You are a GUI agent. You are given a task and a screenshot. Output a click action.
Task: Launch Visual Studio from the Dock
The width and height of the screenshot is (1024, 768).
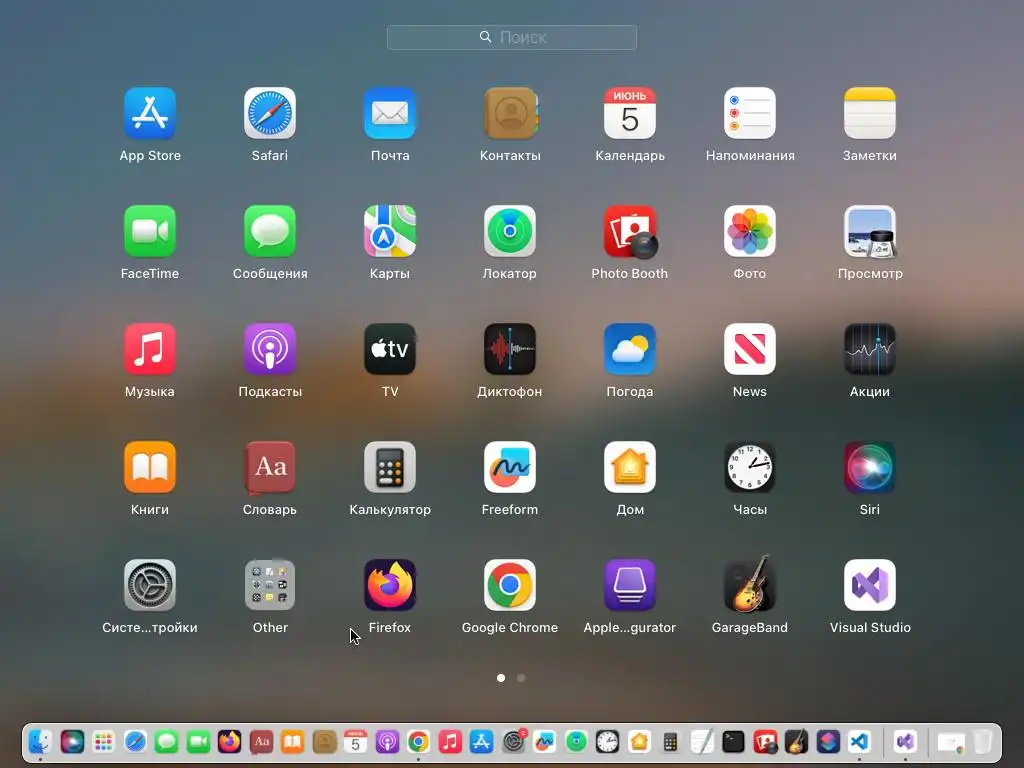[x=905, y=742]
